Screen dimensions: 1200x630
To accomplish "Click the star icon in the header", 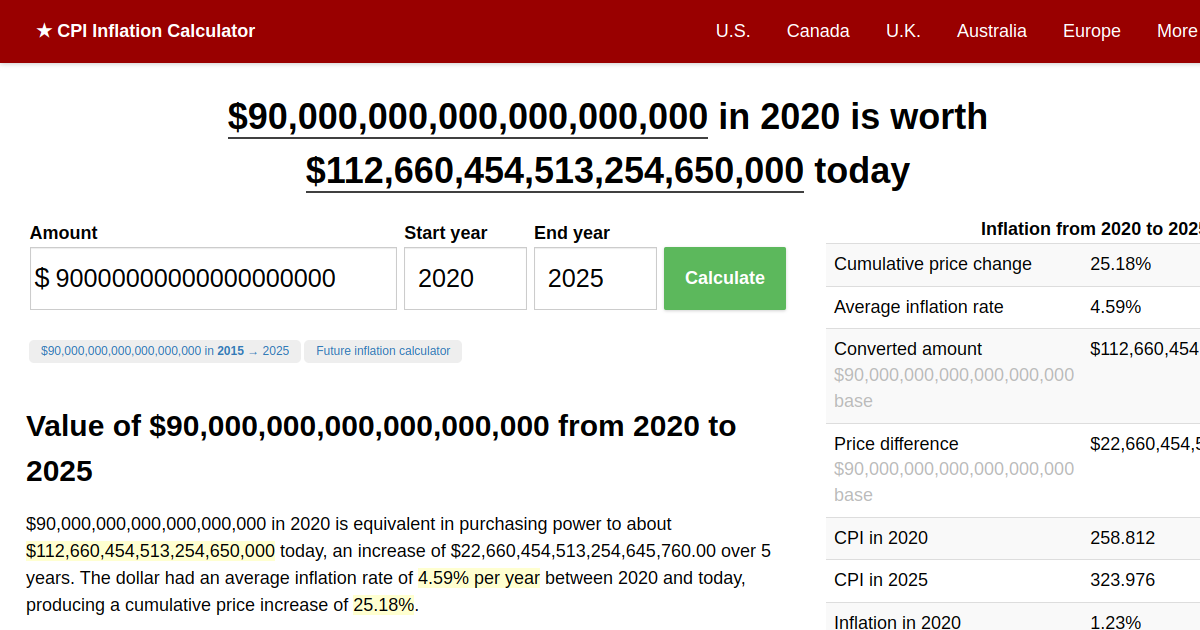I will click(x=42, y=31).
